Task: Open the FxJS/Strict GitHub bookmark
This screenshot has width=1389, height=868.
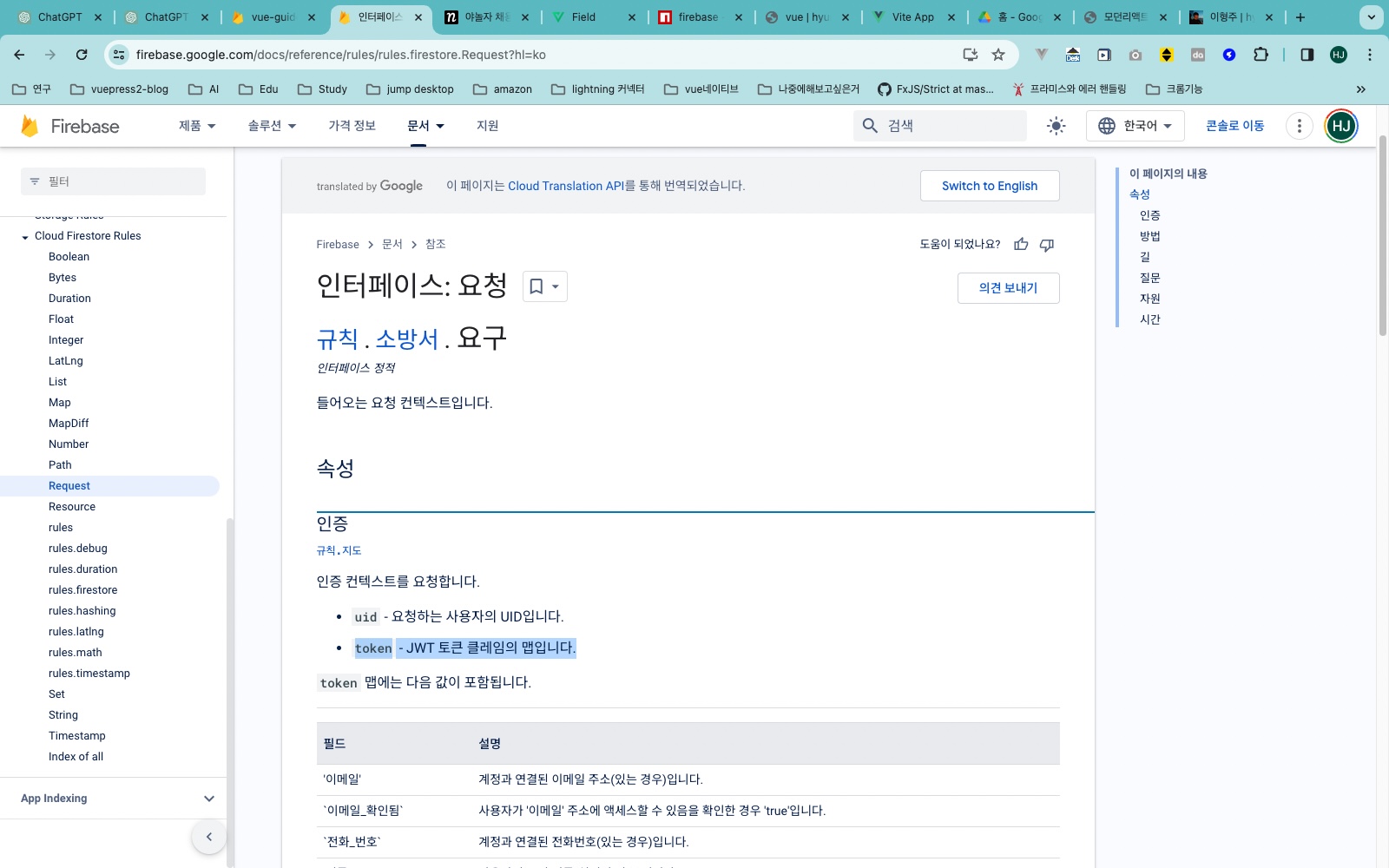Action: [x=936, y=89]
